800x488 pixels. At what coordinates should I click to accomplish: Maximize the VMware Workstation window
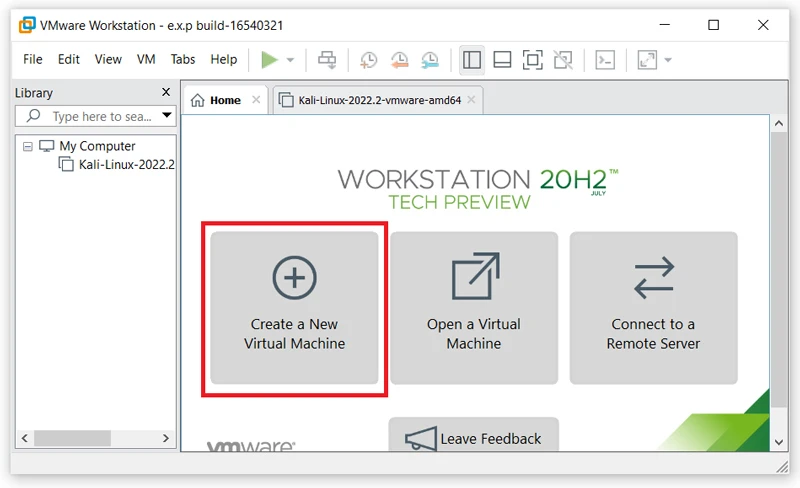(713, 25)
